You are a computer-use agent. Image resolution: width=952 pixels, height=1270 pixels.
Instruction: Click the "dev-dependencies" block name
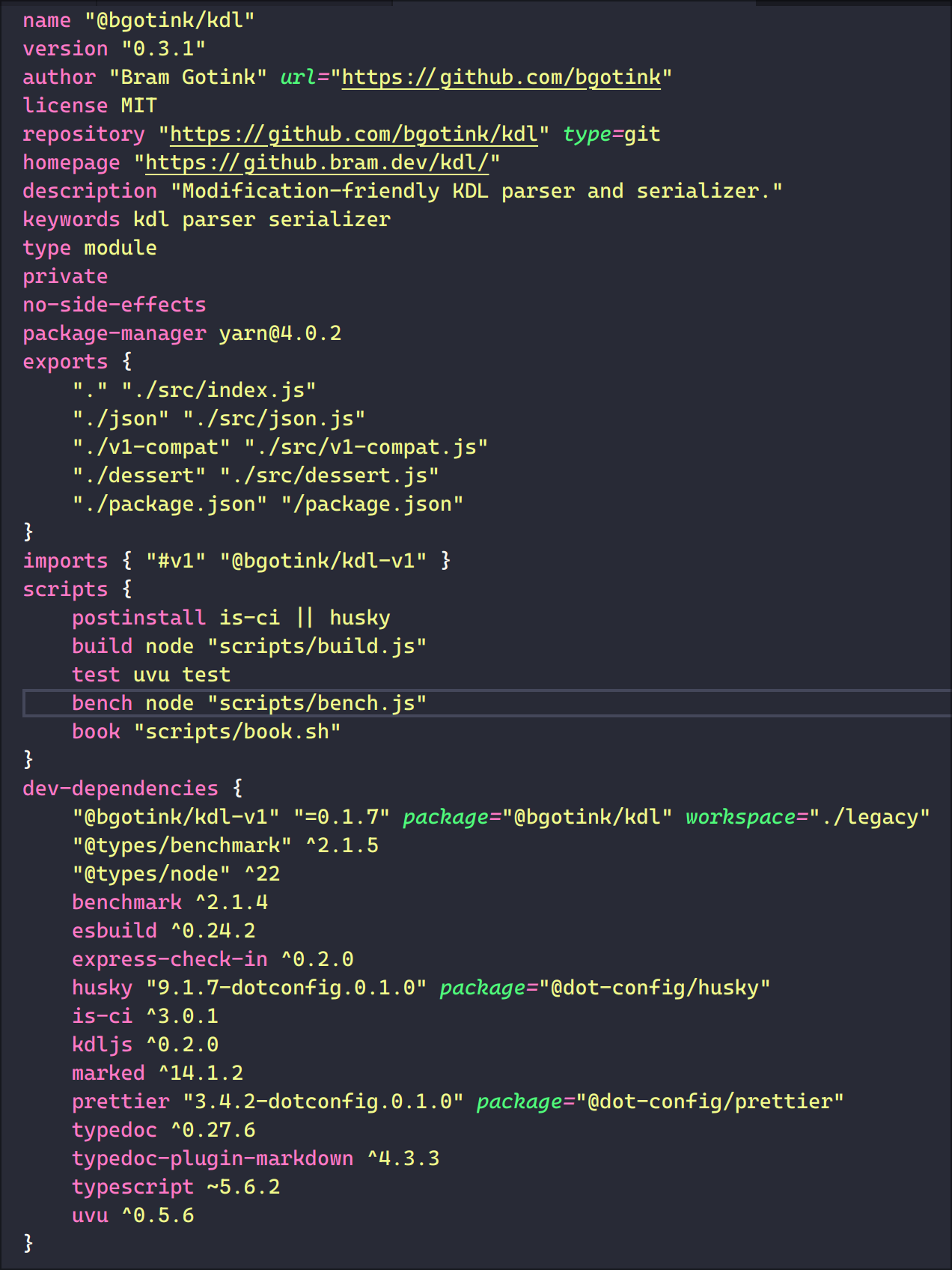(120, 789)
